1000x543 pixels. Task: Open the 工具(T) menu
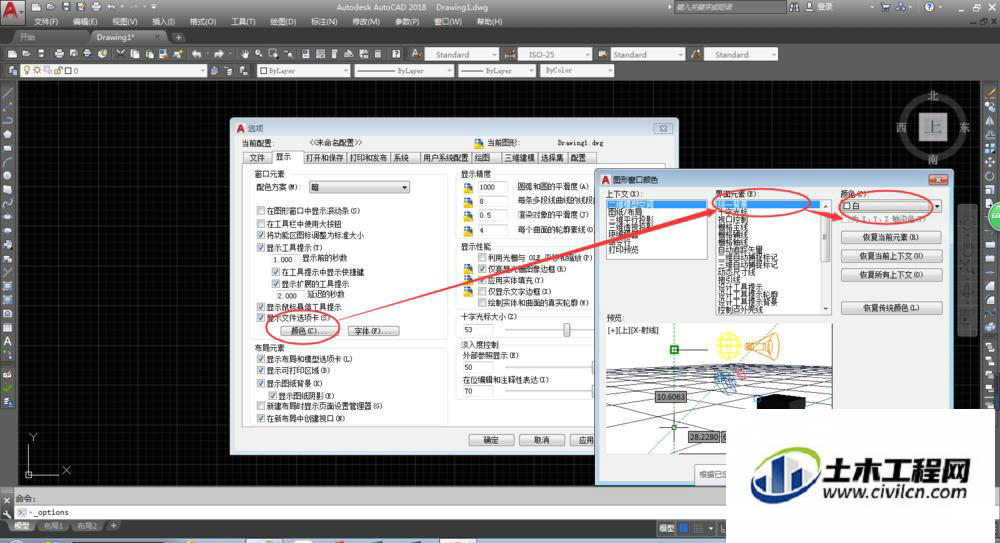coord(243,22)
